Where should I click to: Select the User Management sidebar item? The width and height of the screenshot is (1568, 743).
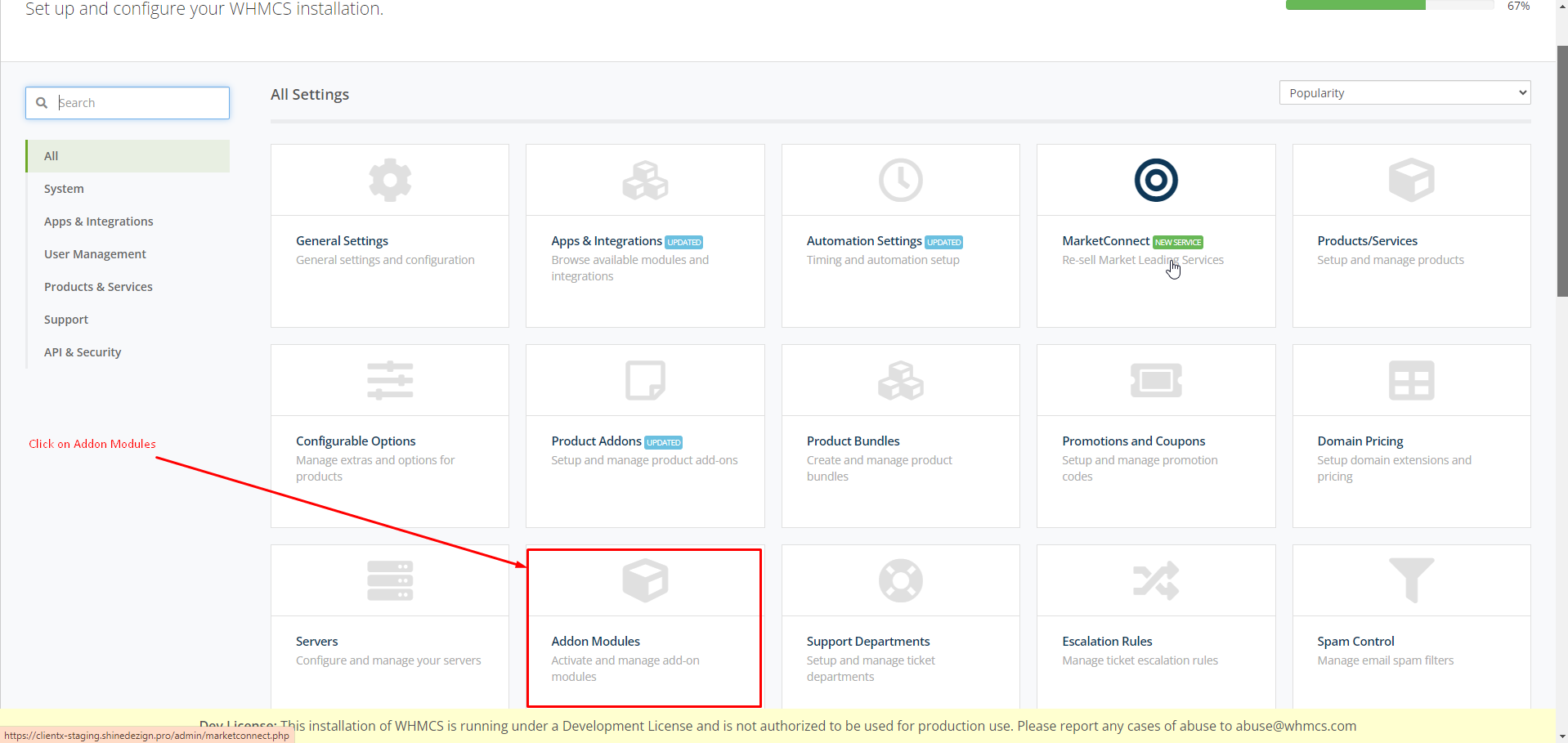tap(95, 254)
